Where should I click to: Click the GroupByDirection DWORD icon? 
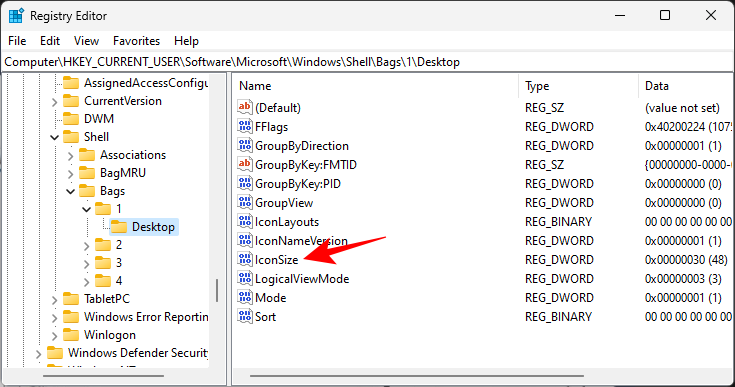(x=245, y=146)
